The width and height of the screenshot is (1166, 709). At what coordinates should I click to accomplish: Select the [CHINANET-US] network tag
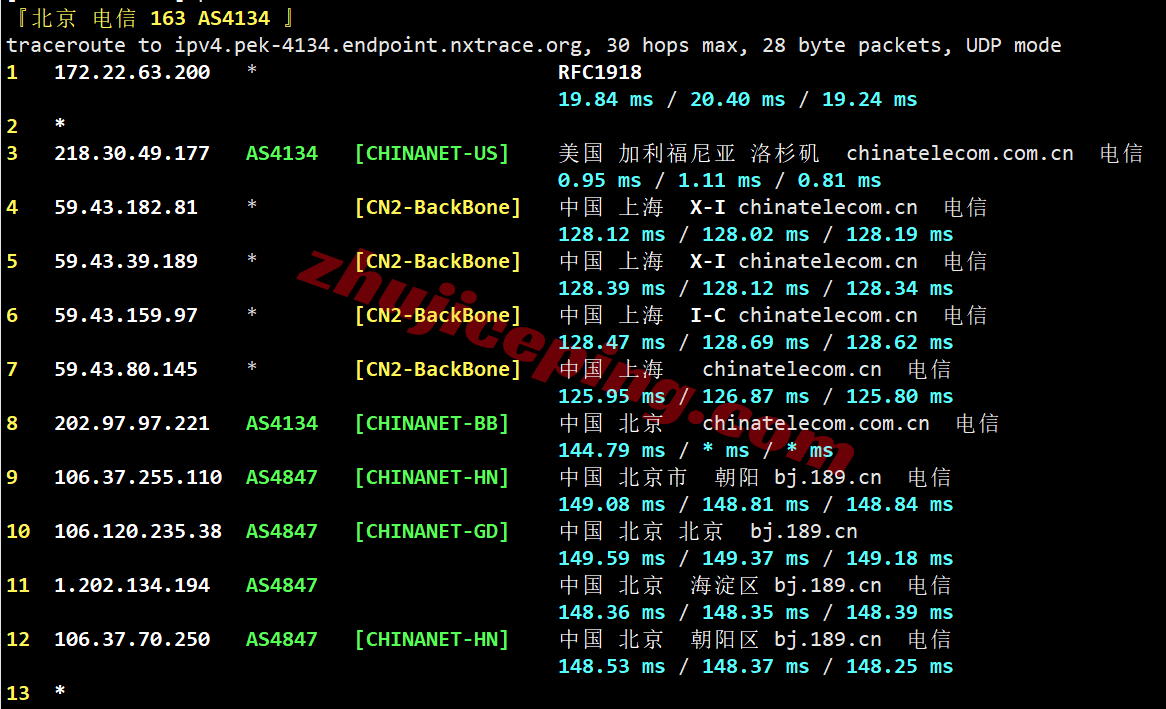[x=431, y=153]
